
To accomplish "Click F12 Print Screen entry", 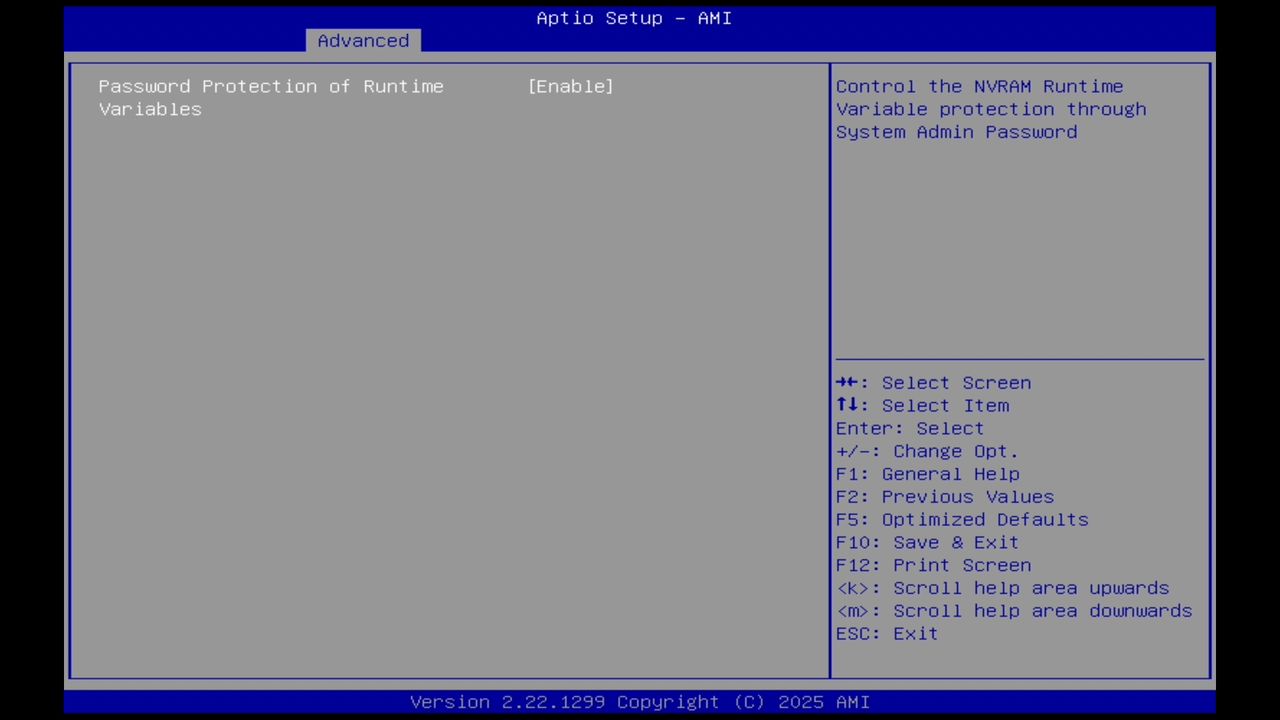I will 933,564.
